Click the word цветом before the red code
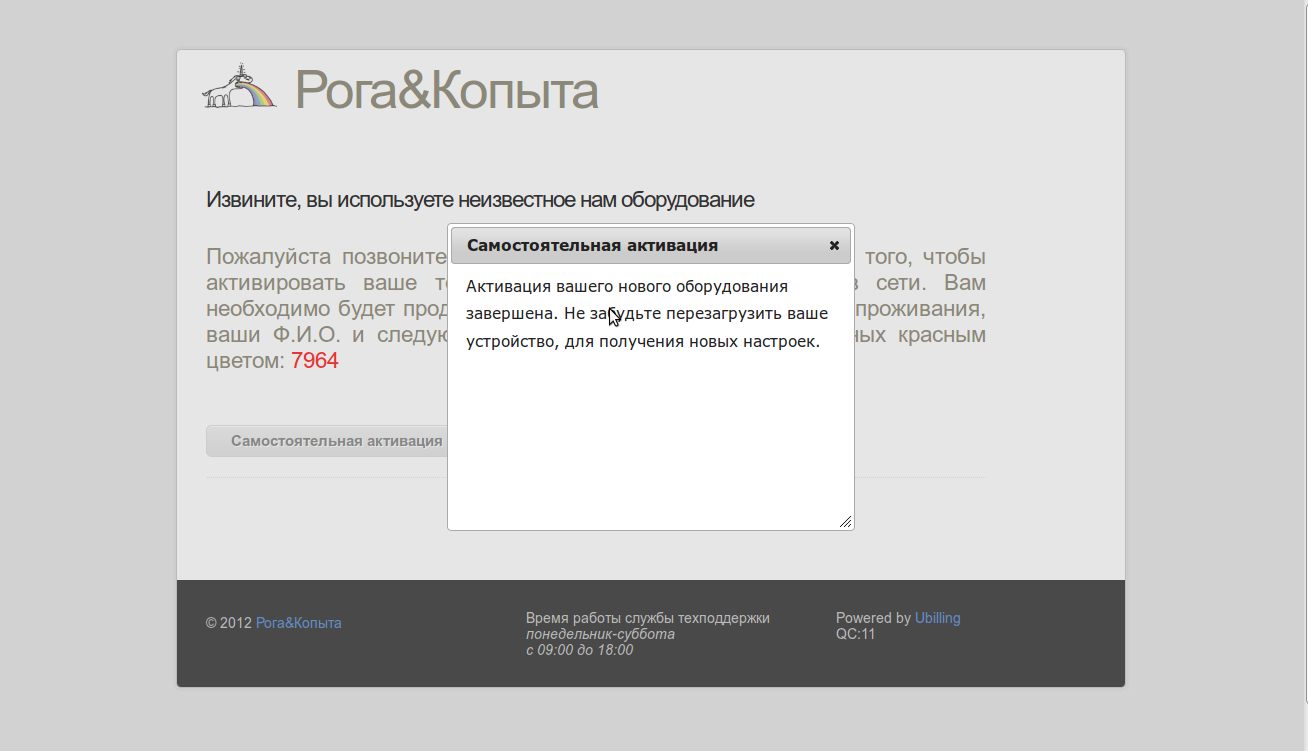1308x751 pixels. (245, 361)
